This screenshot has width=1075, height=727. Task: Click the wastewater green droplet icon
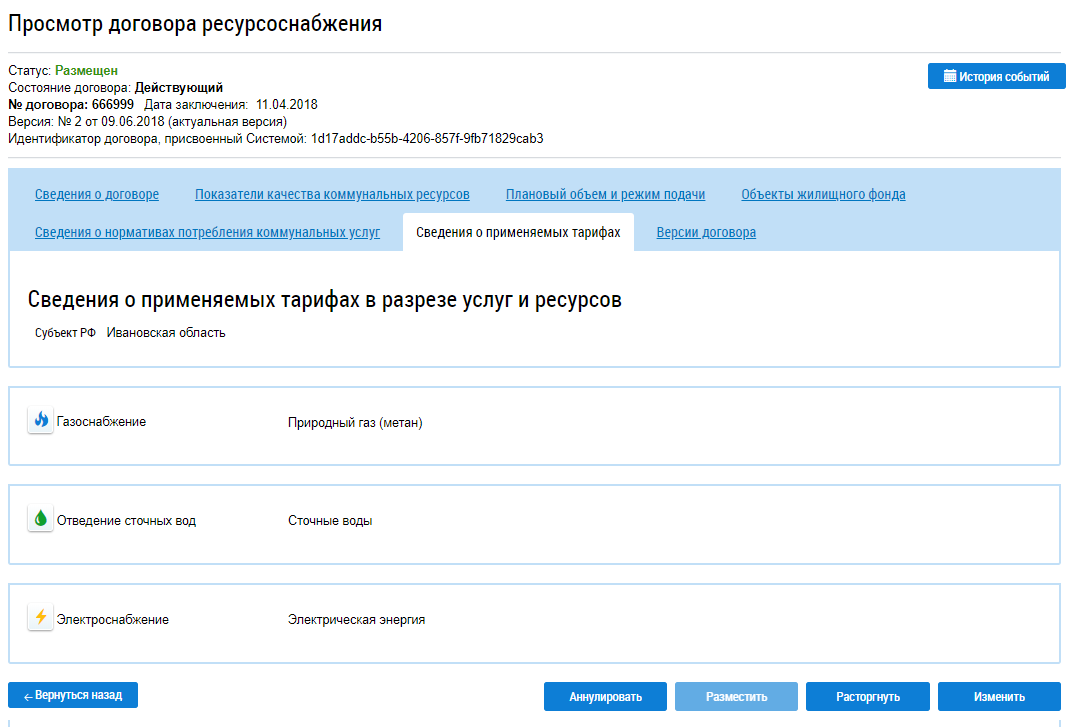point(40,519)
